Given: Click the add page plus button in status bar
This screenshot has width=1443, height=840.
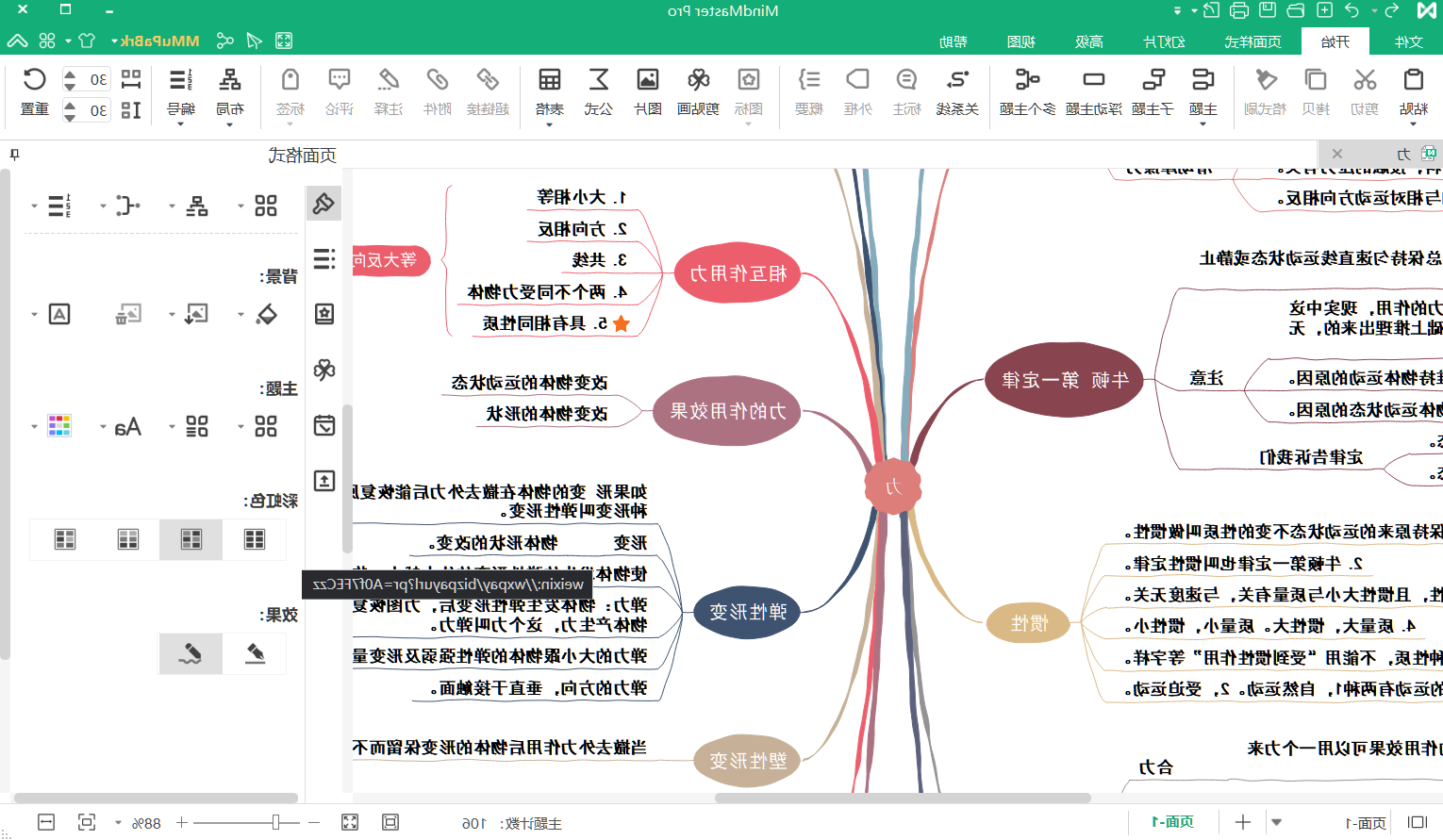Looking at the screenshot, I should (1243, 822).
